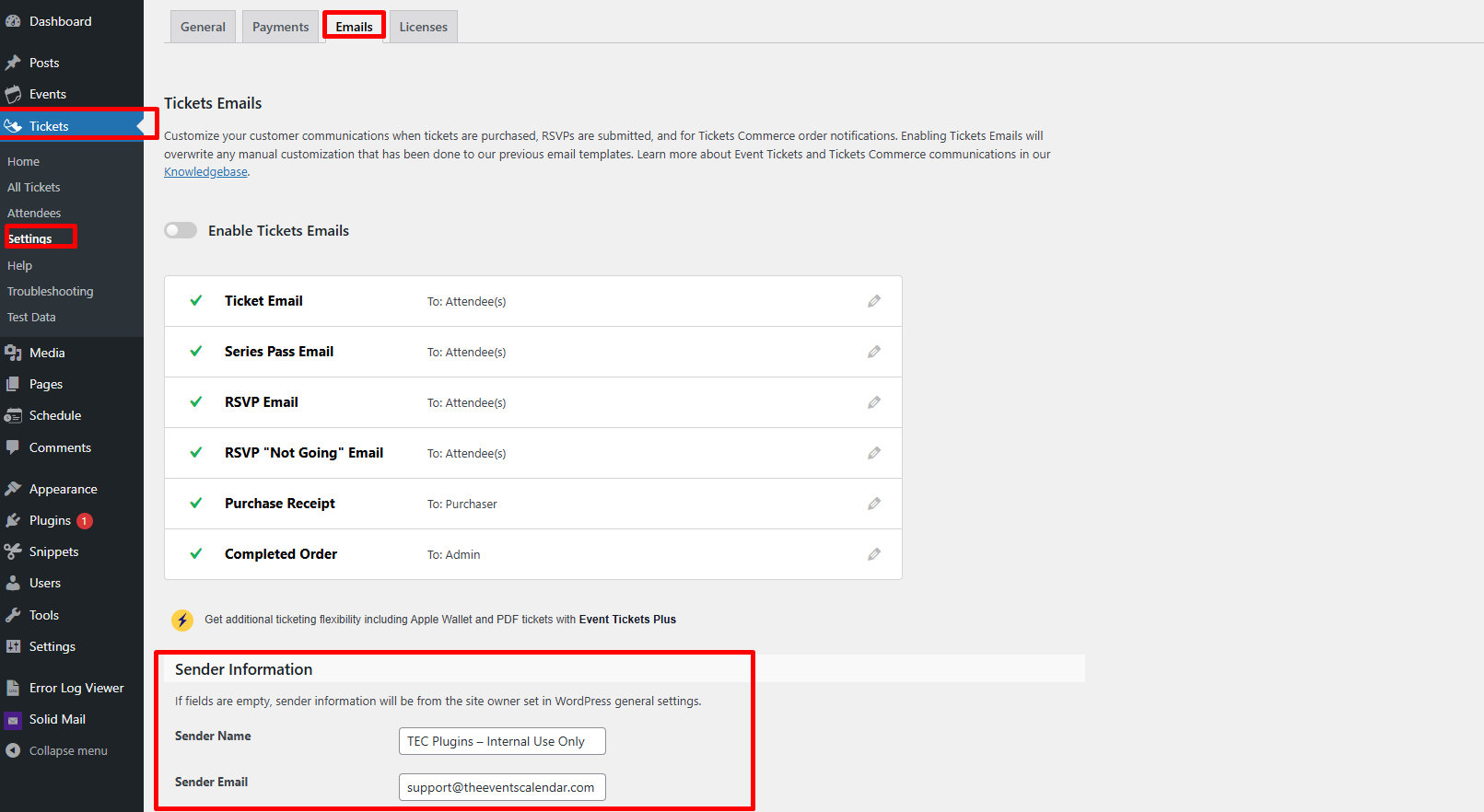Go to Troubleshooting in the sidebar

(x=51, y=292)
